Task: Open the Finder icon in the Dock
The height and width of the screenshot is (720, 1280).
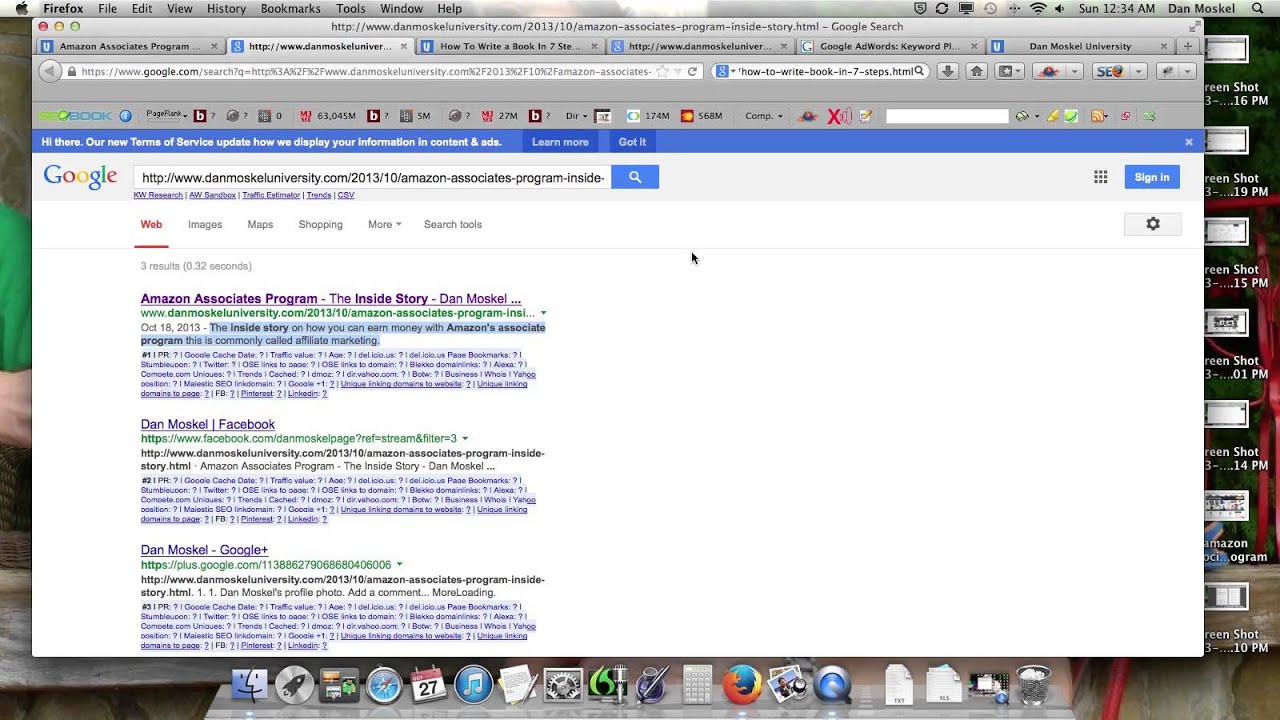Action: click(250, 686)
